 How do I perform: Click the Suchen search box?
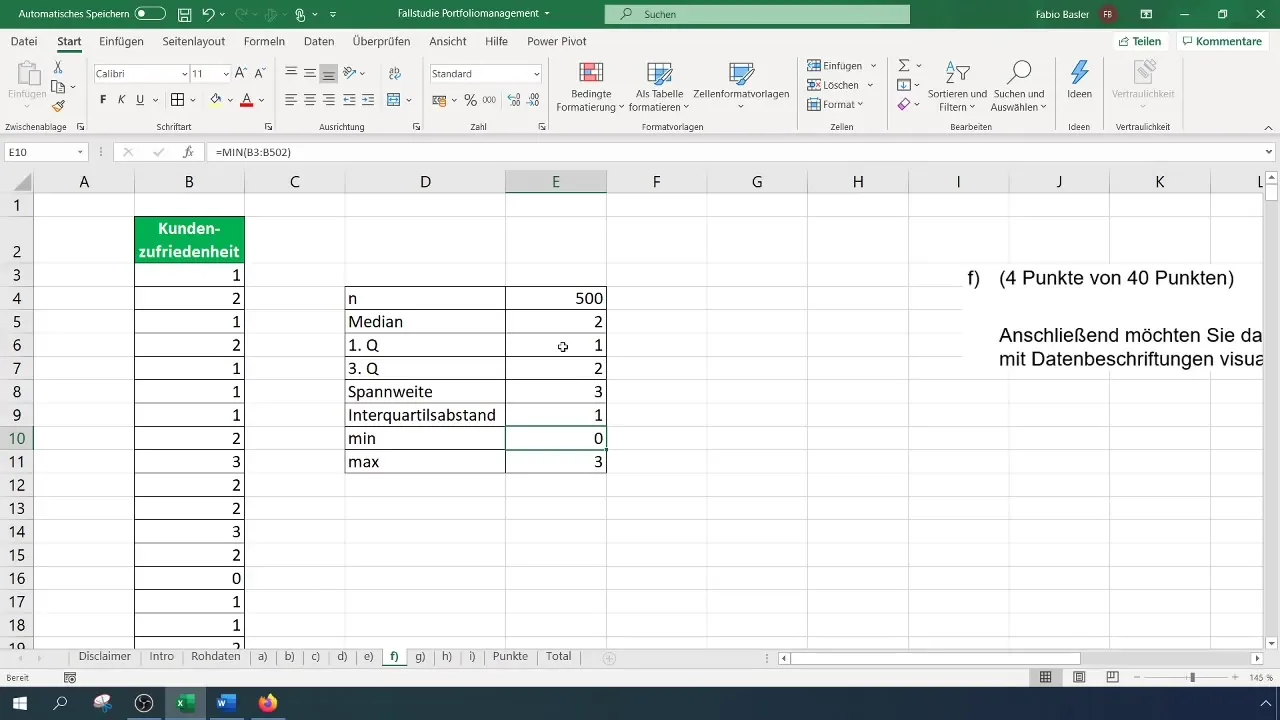pyautogui.click(x=757, y=14)
